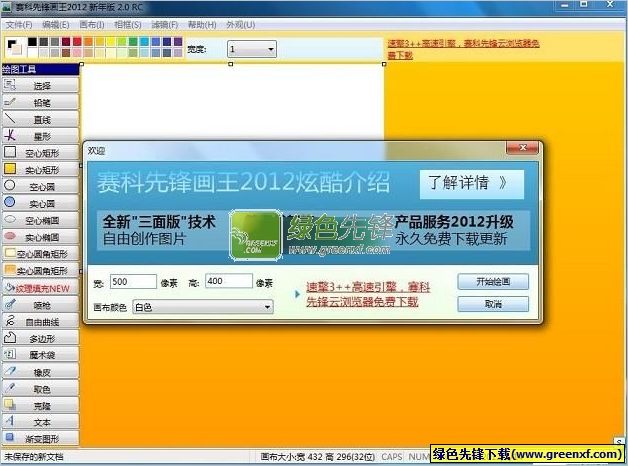Activate the 魔术袋 magic tool
Viewport: 628px width, 466px height.
point(40,355)
